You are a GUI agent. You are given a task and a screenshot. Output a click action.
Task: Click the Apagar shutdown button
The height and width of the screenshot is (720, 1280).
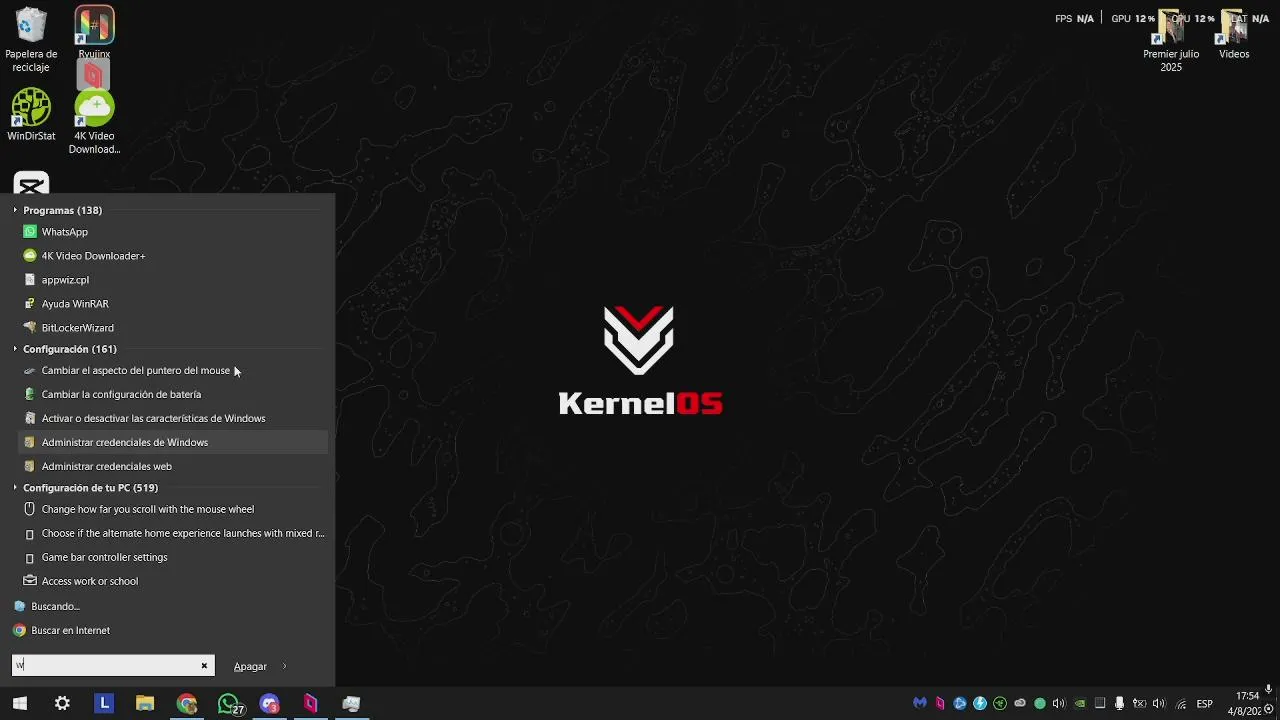coord(250,666)
